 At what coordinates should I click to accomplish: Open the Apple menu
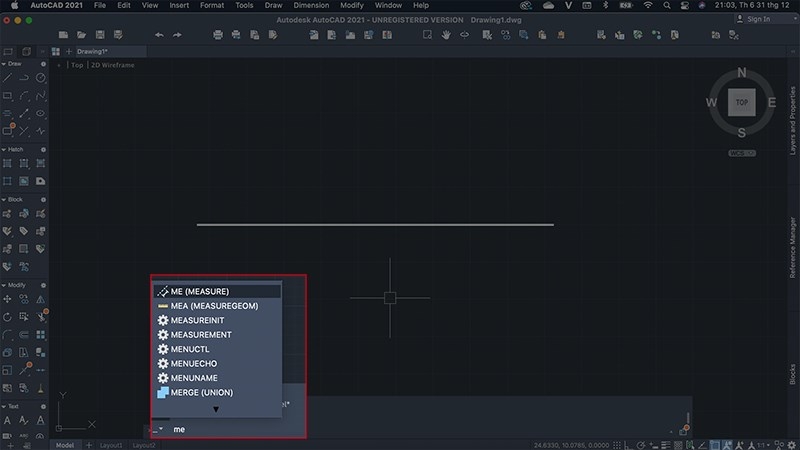coord(14,5)
